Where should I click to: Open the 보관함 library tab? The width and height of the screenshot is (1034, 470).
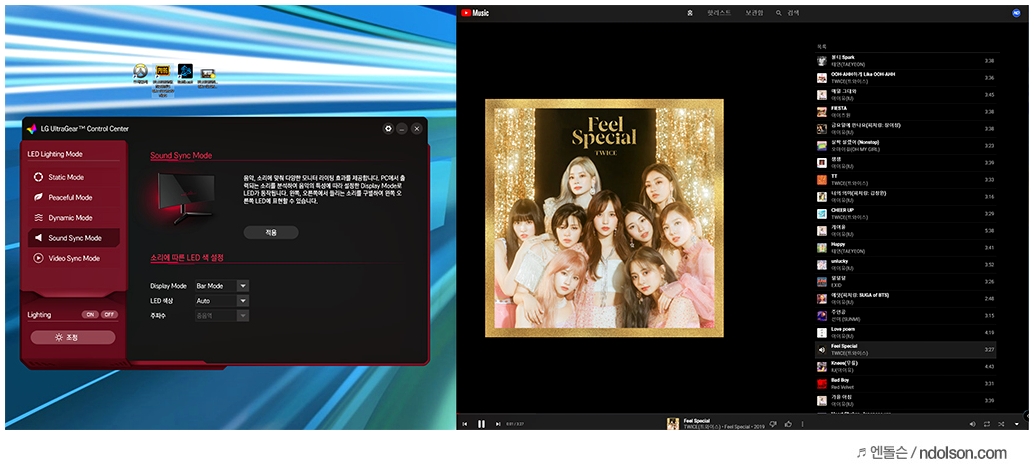[754, 13]
